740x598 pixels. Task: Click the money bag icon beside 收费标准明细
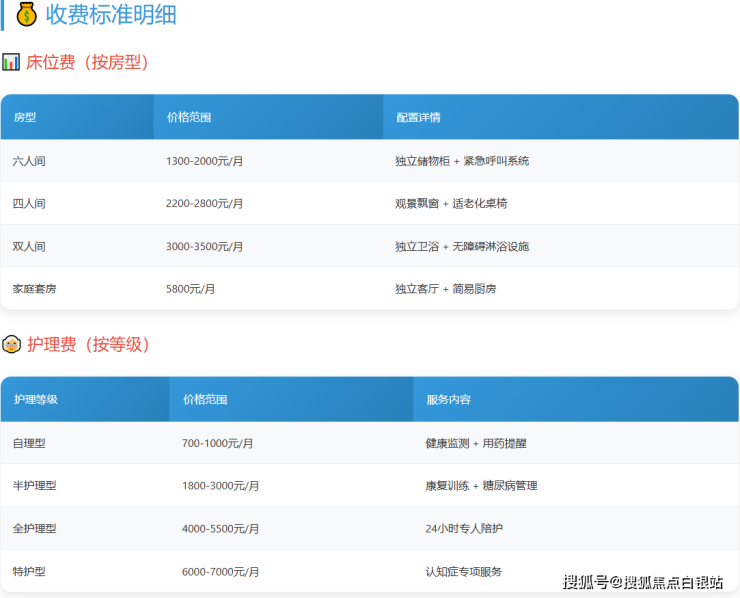tap(26, 14)
